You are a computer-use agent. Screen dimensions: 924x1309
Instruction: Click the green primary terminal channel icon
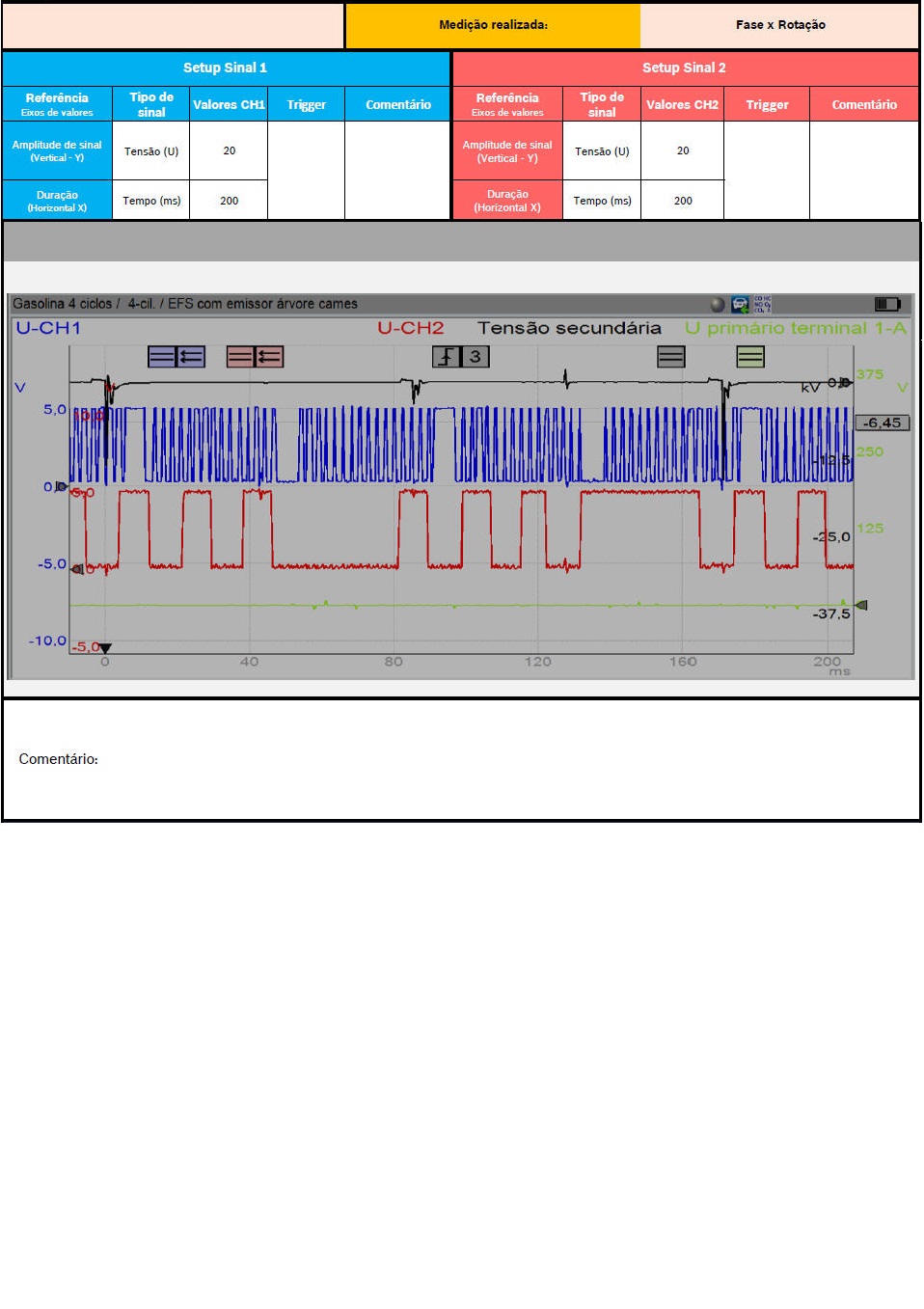[x=749, y=357]
